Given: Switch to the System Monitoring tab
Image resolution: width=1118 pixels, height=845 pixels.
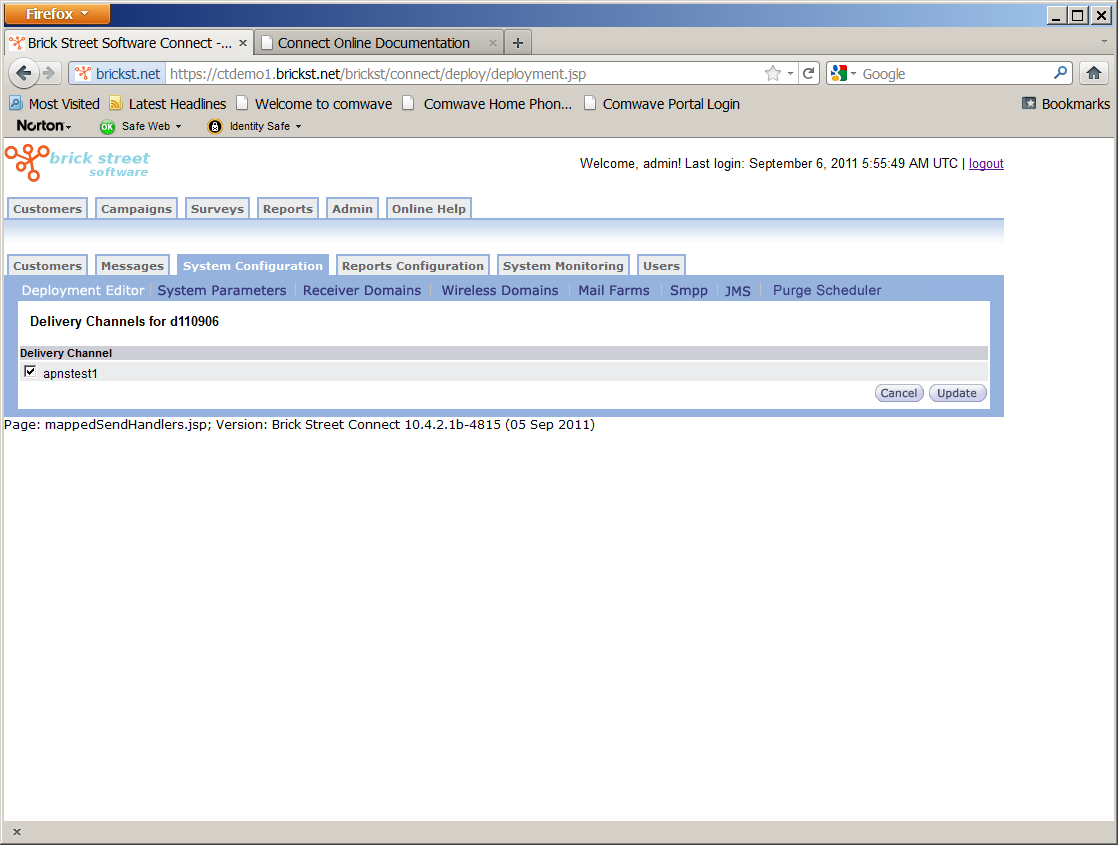Looking at the screenshot, I should pyautogui.click(x=563, y=266).
